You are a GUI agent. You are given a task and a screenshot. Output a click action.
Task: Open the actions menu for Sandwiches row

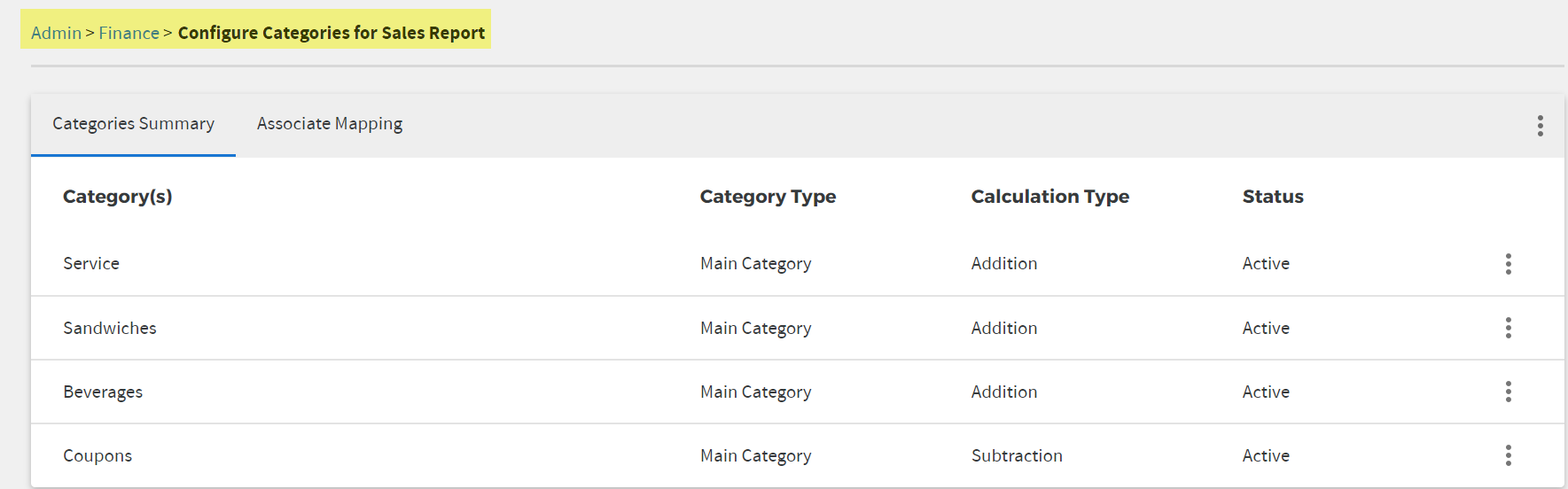[x=1508, y=328]
